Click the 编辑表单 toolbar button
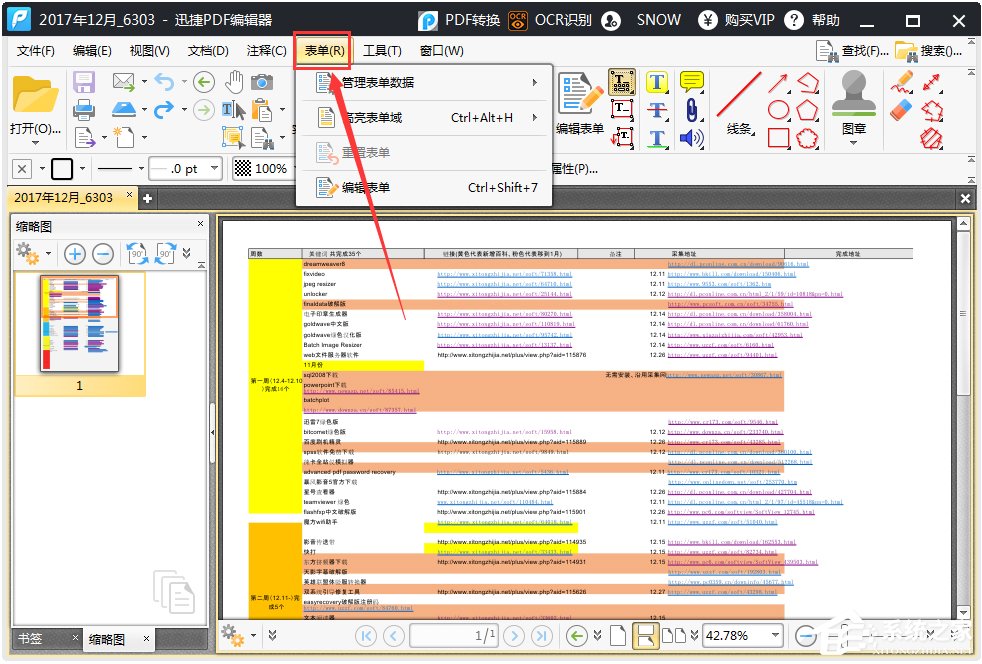 [580, 105]
